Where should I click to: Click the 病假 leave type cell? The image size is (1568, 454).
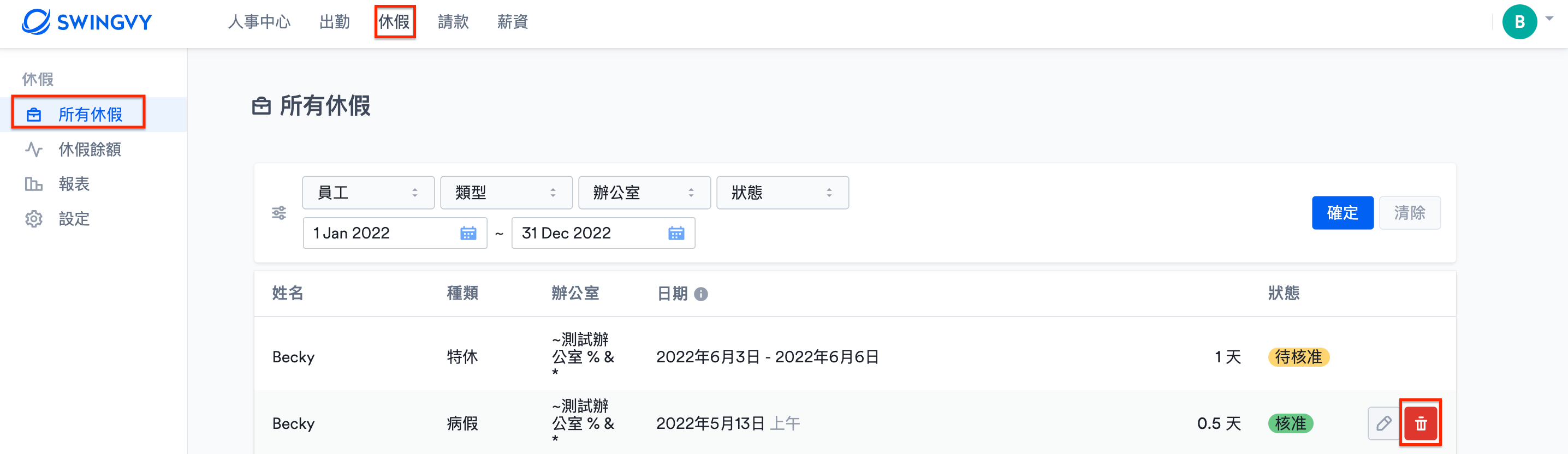462,423
